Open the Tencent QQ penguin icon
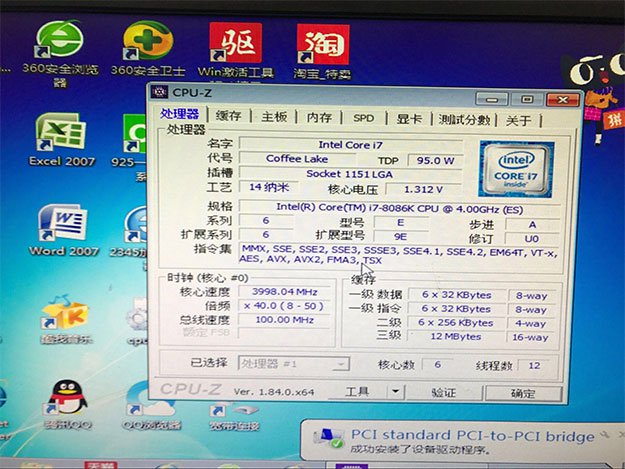This screenshot has width=625, height=469. [67, 398]
